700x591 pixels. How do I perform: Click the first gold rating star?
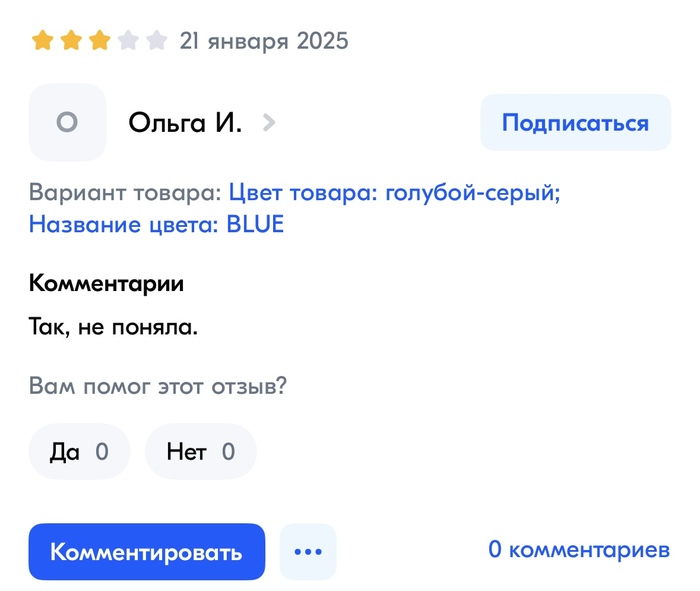43,41
